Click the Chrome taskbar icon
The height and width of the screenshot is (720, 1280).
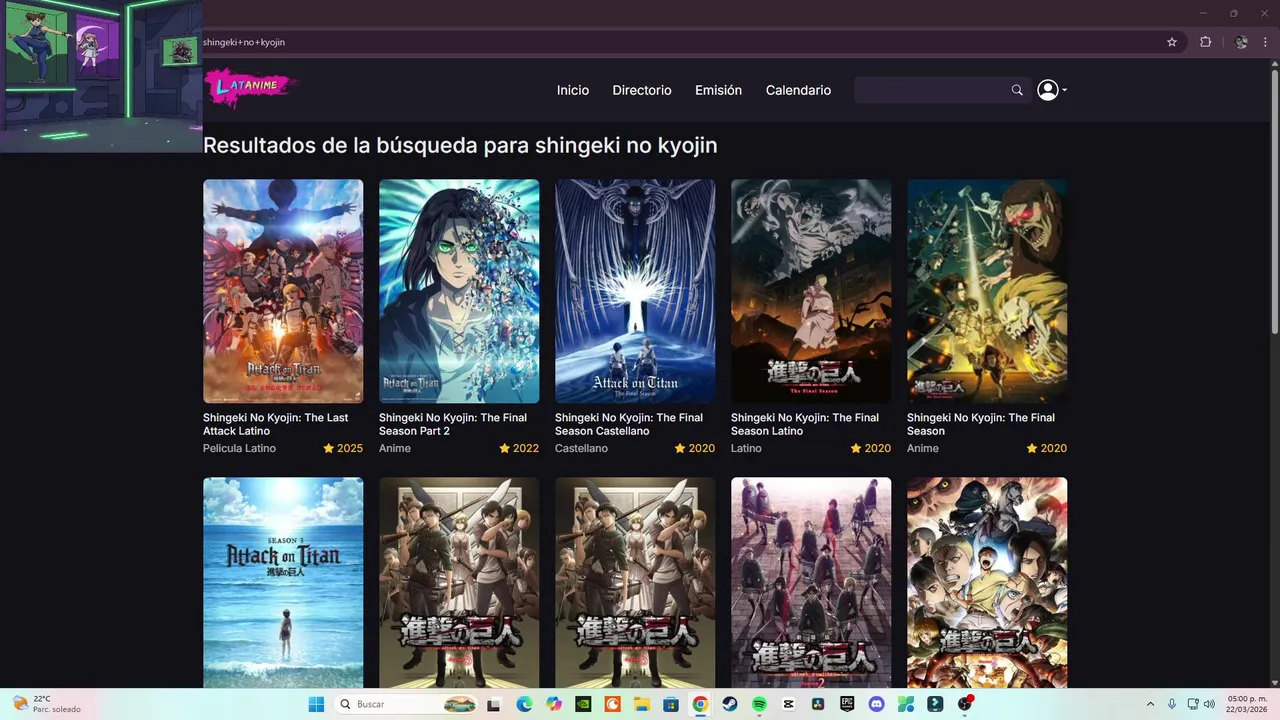point(700,704)
